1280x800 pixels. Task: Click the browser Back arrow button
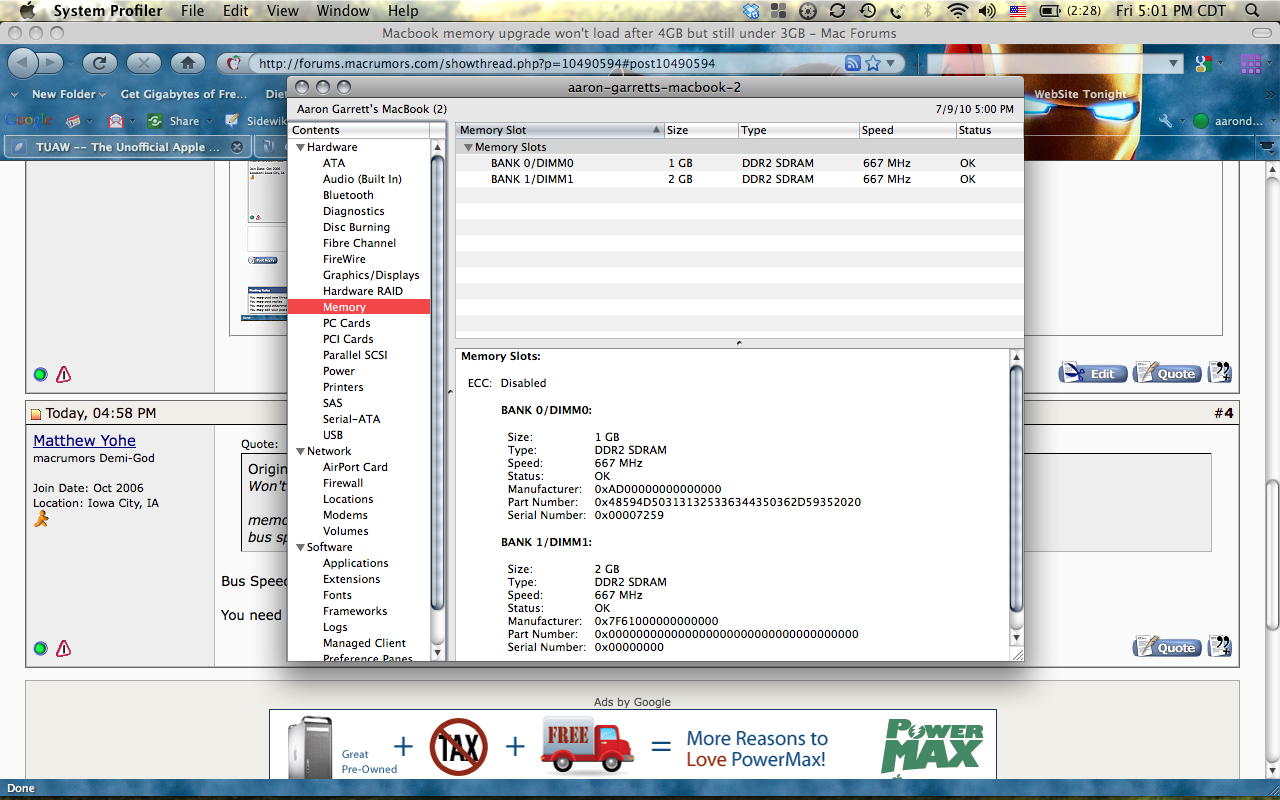[22, 62]
